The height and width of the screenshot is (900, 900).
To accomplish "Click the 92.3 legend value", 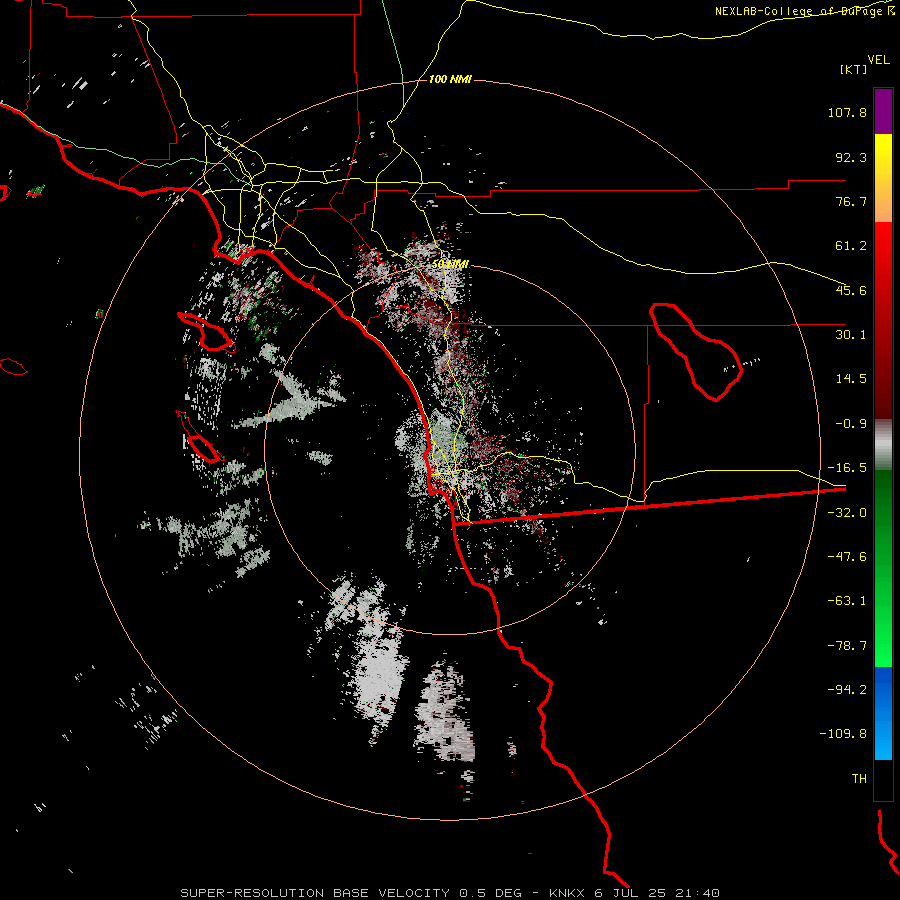I will [x=851, y=157].
